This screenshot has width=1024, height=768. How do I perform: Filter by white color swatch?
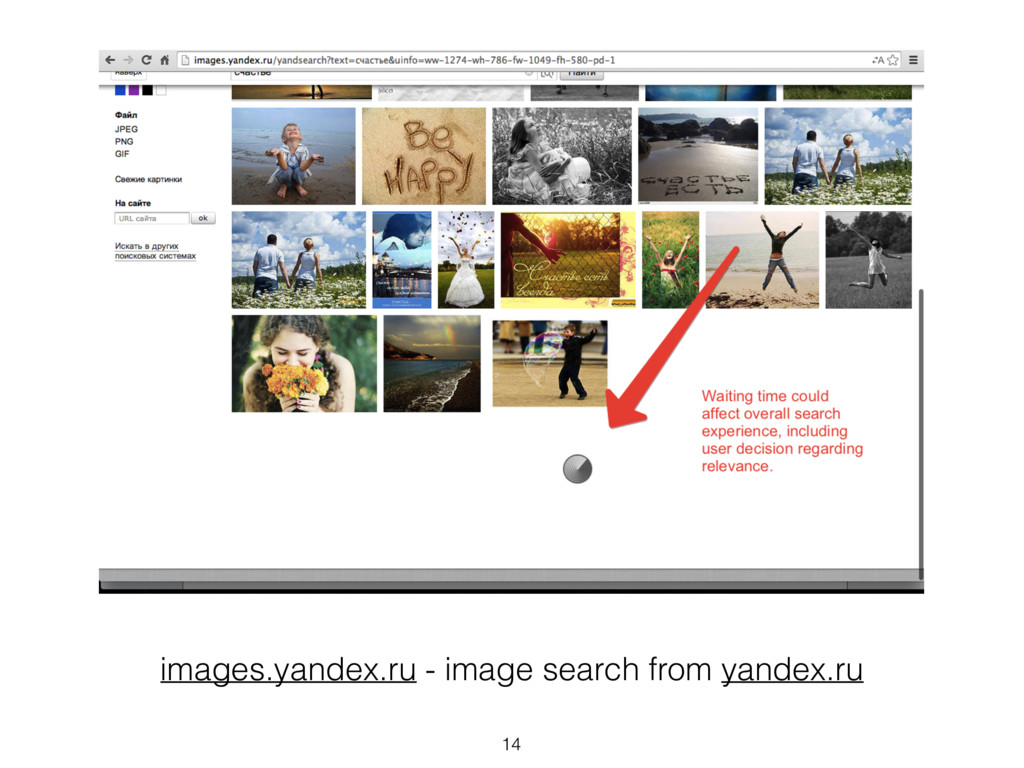coord(161,90)
